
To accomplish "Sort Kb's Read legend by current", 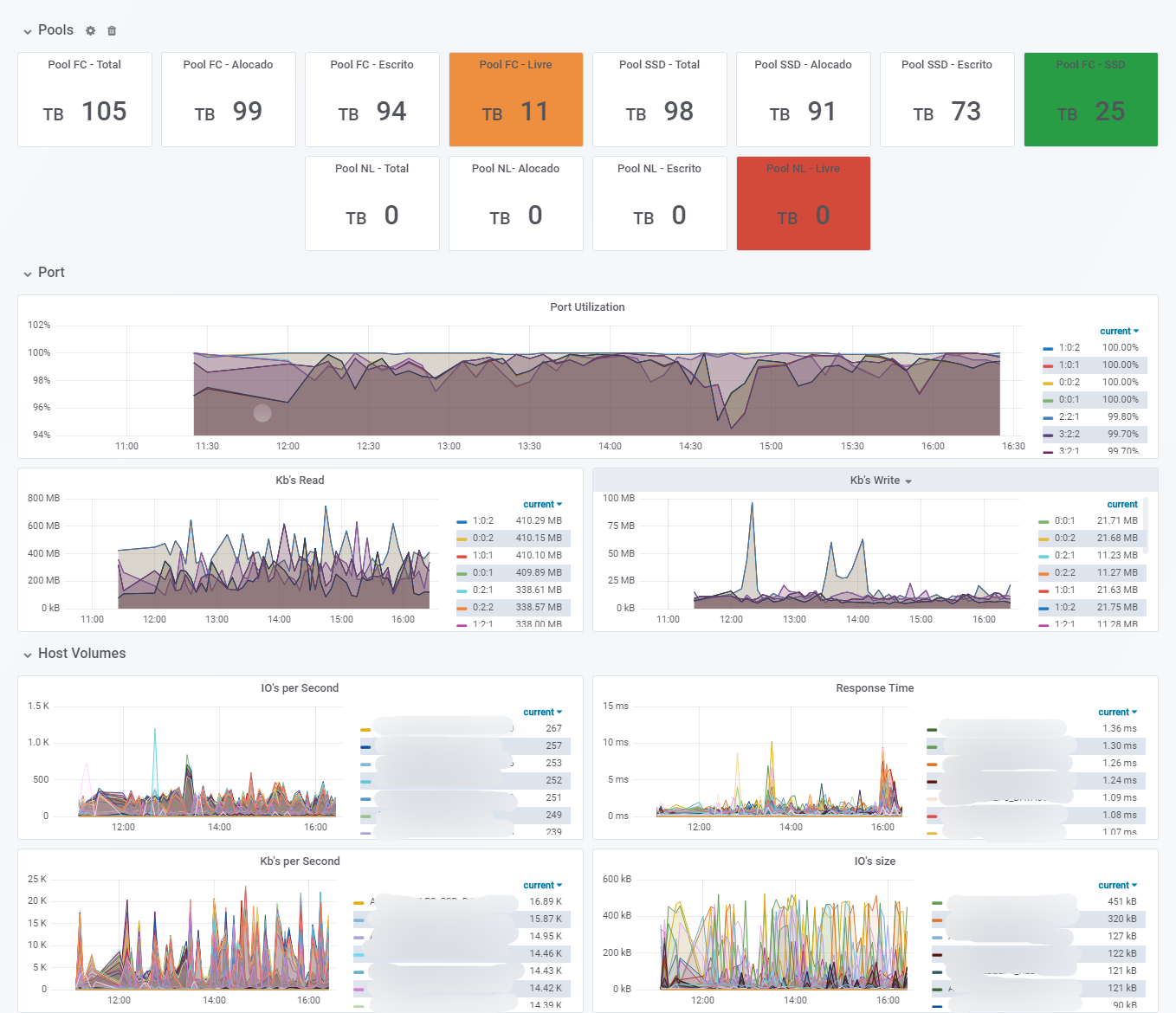I will [x=542, y=505].
